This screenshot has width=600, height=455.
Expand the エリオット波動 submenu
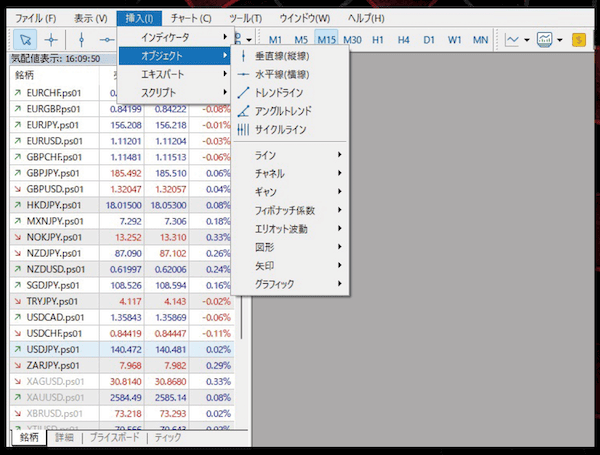290,229
